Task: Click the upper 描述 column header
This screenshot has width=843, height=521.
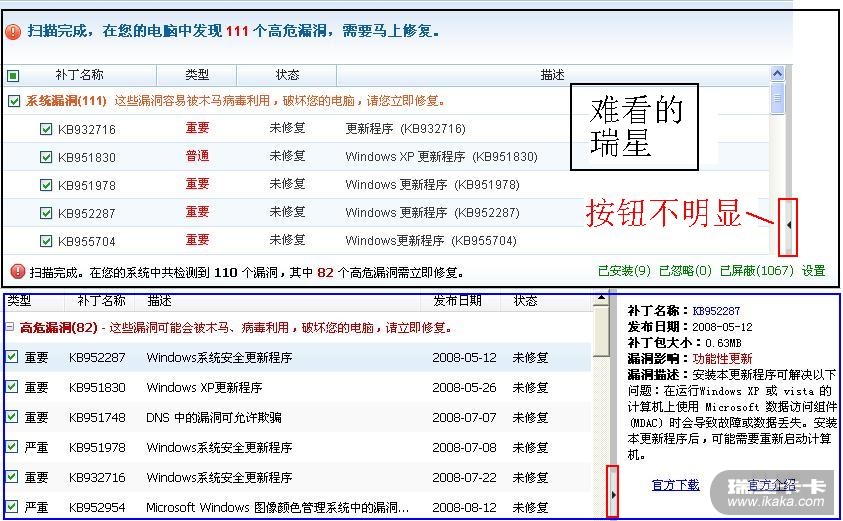Action: [x=553, y=75]
